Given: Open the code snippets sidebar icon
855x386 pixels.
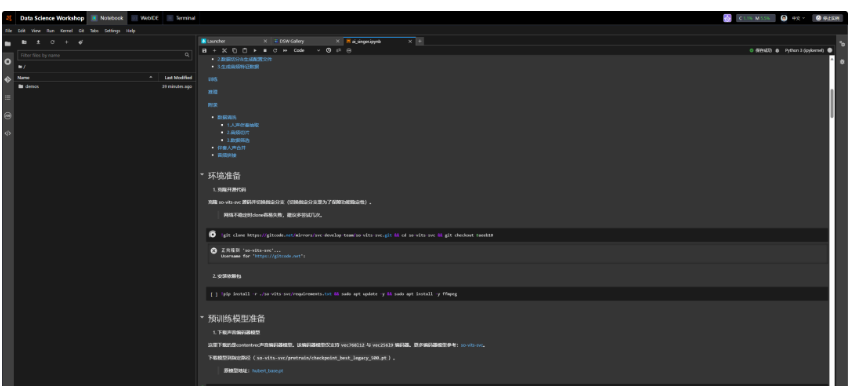Looking at the screenshot, I should tap(8, 133).
